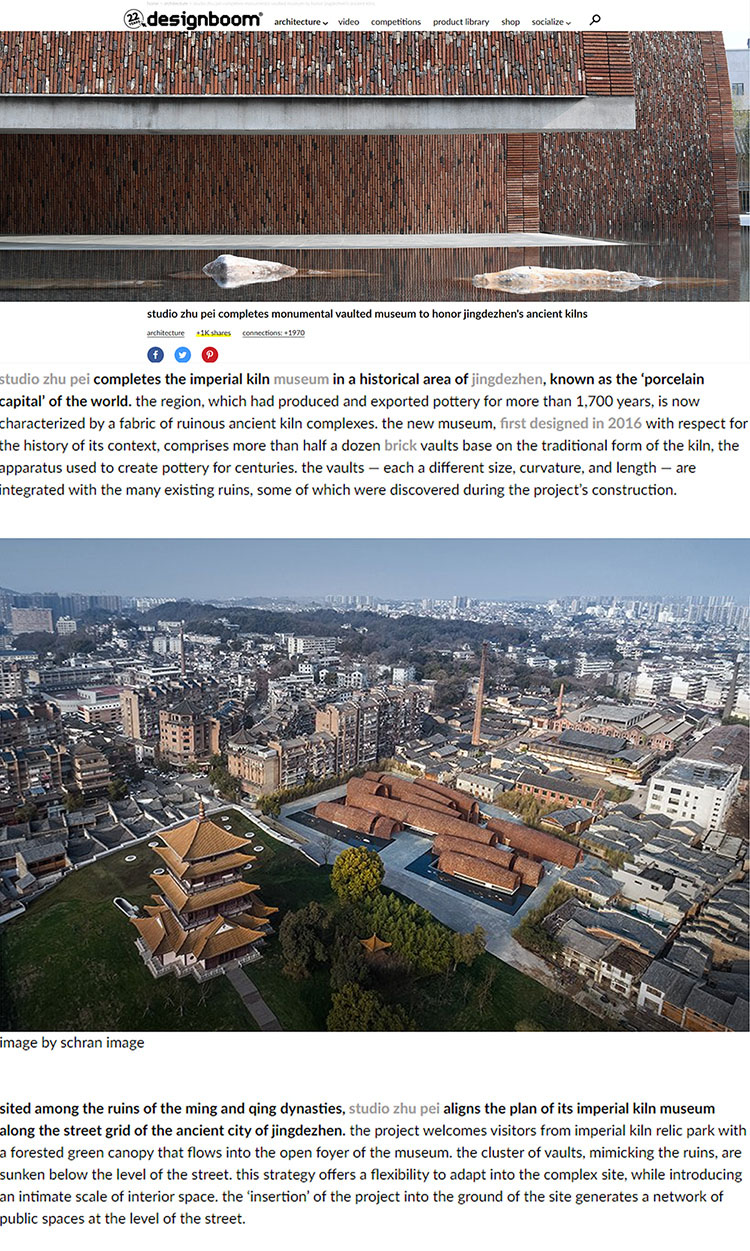Expand the architecture menu dropdown

click(x=300, y=21)
